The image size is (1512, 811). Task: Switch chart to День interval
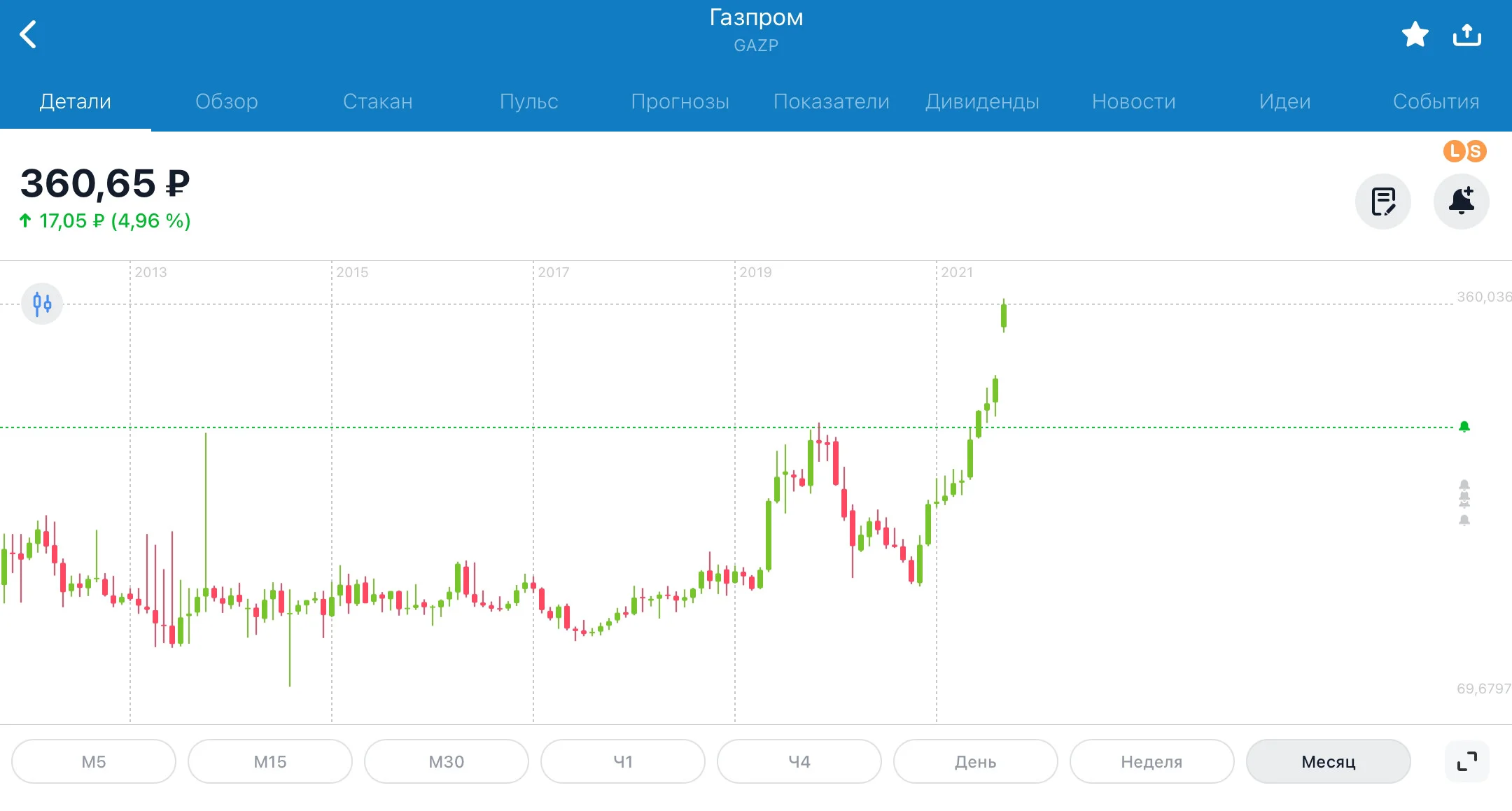(x=976, y=761)
